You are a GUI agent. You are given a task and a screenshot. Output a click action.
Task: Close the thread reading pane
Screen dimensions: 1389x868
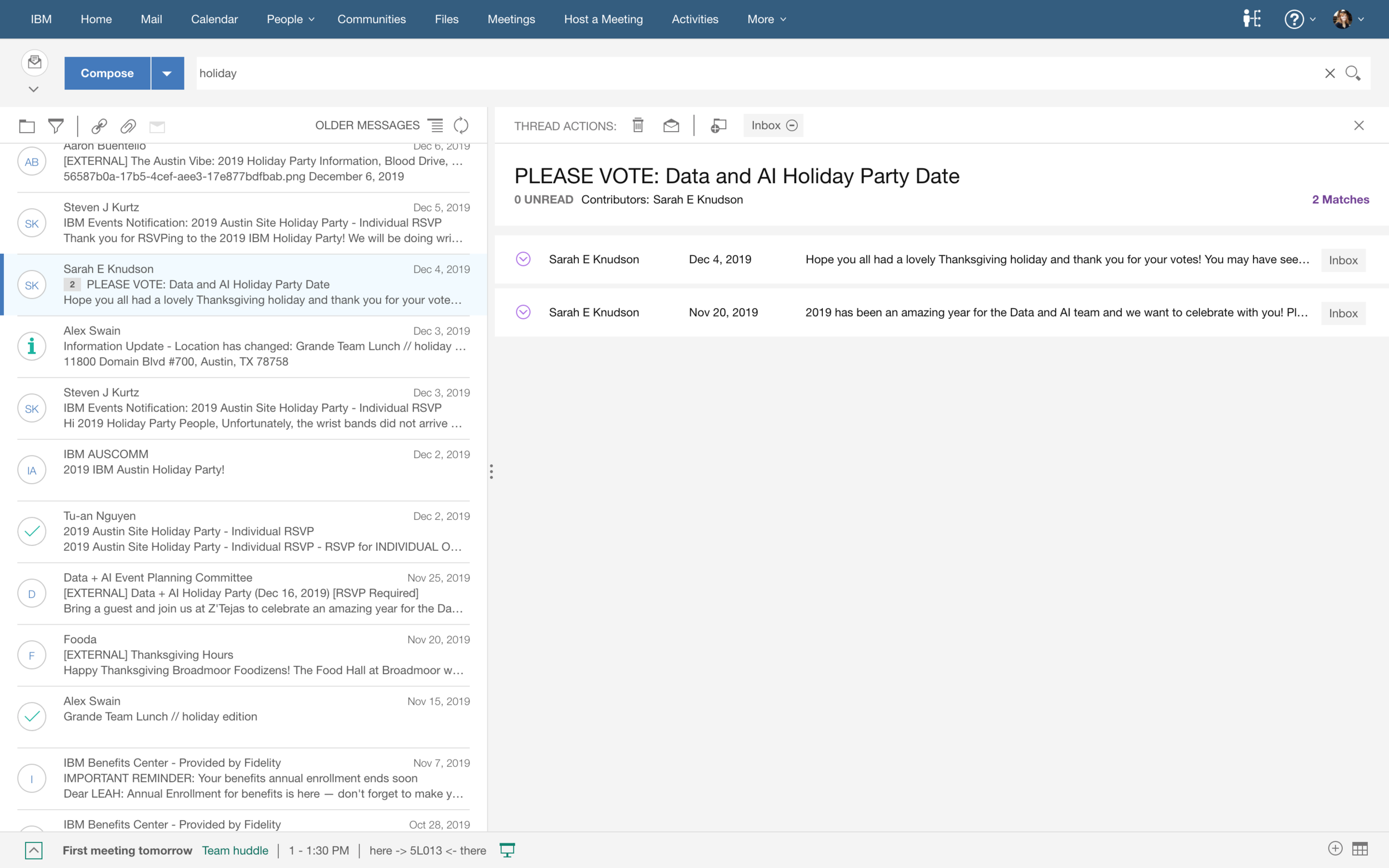(1358, 125)
